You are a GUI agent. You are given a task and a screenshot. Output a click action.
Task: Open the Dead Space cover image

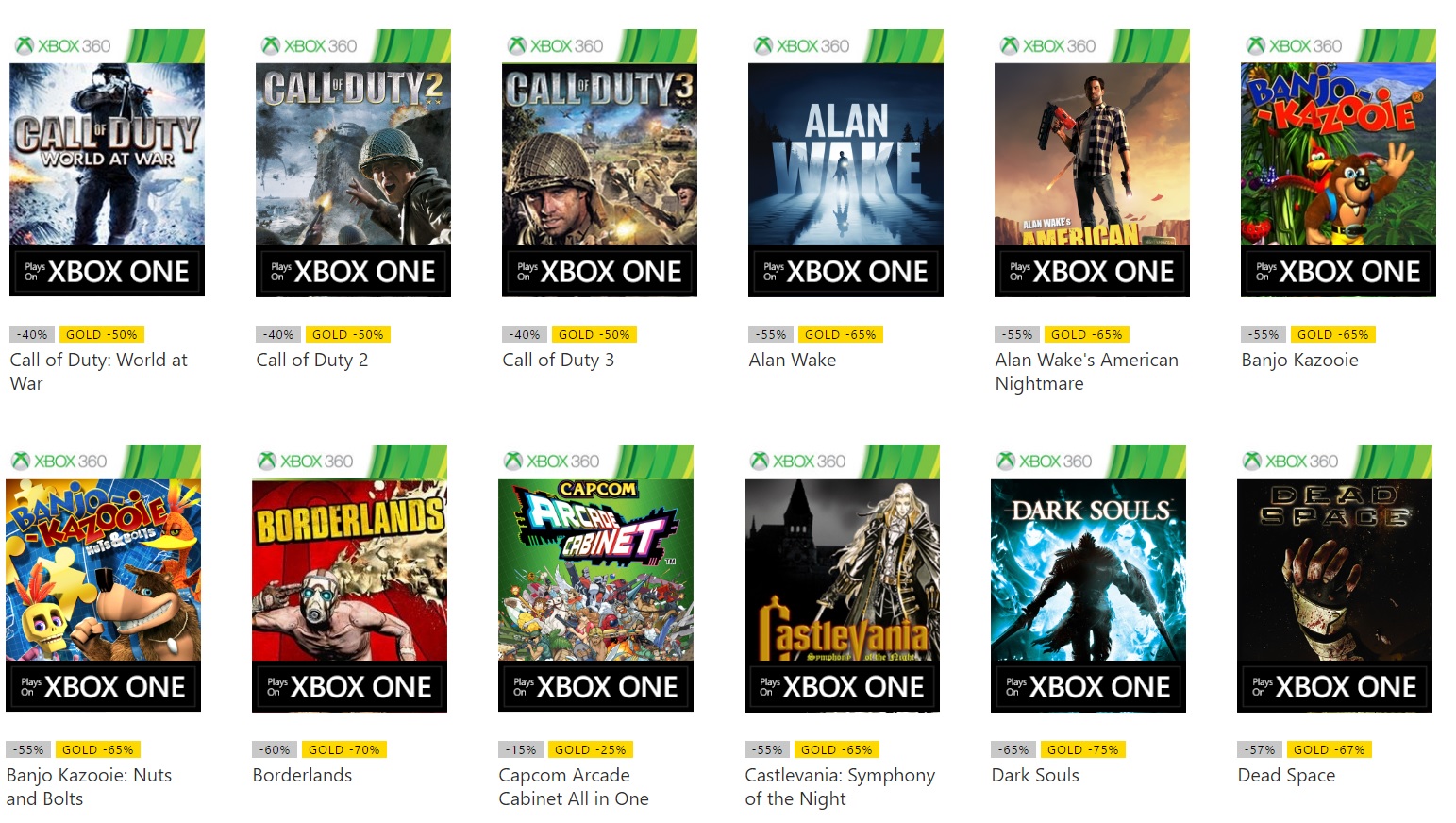pos(1334,578)
